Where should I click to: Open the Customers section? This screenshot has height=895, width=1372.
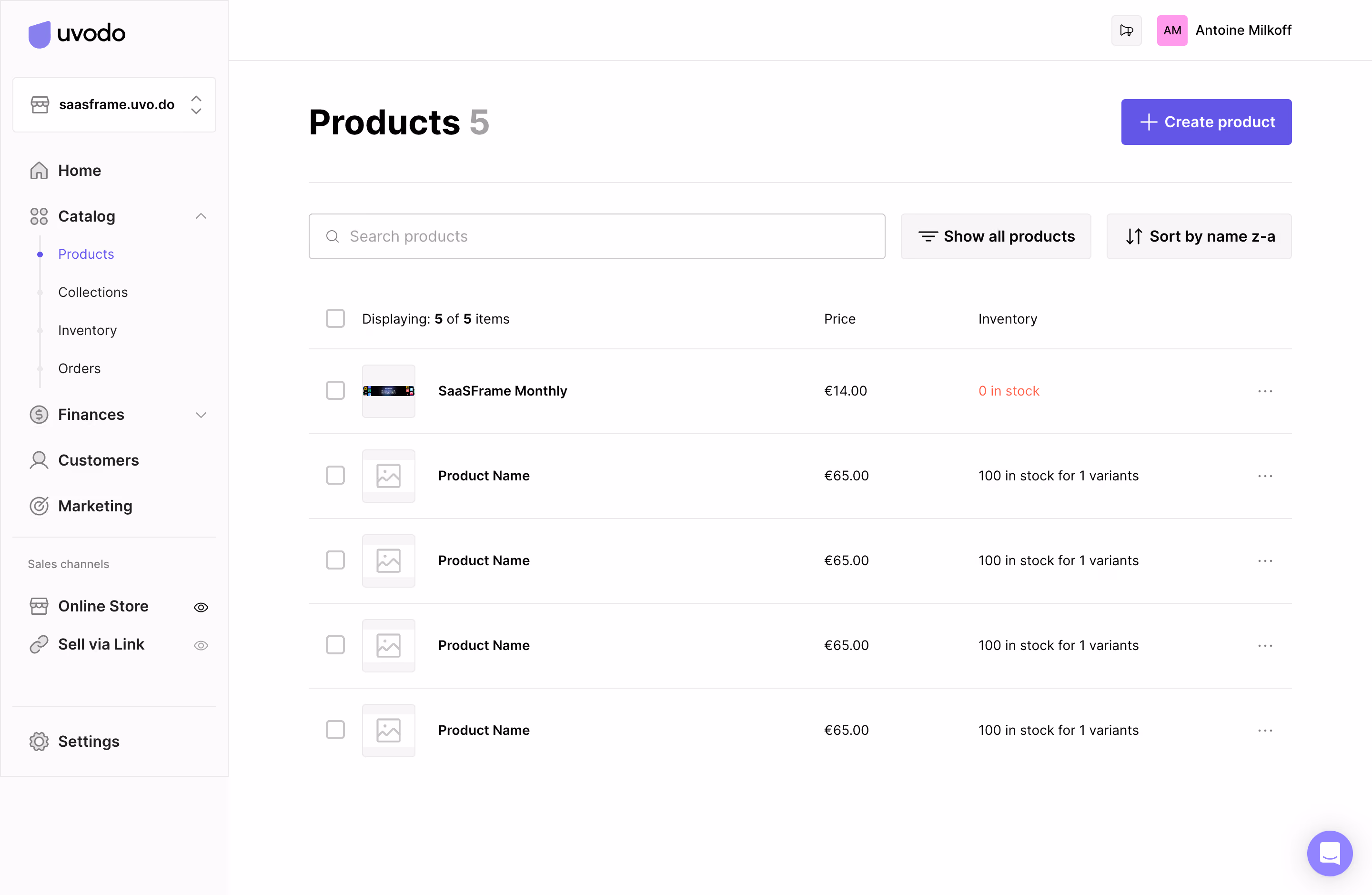(99, 460)
